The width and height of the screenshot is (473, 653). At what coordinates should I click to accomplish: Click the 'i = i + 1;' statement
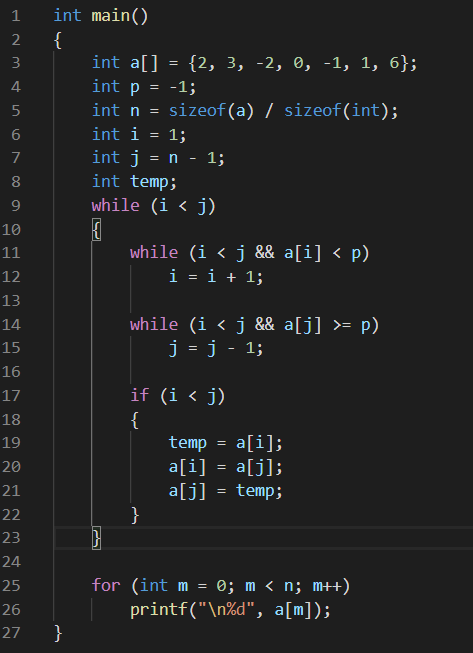(216, 277)
